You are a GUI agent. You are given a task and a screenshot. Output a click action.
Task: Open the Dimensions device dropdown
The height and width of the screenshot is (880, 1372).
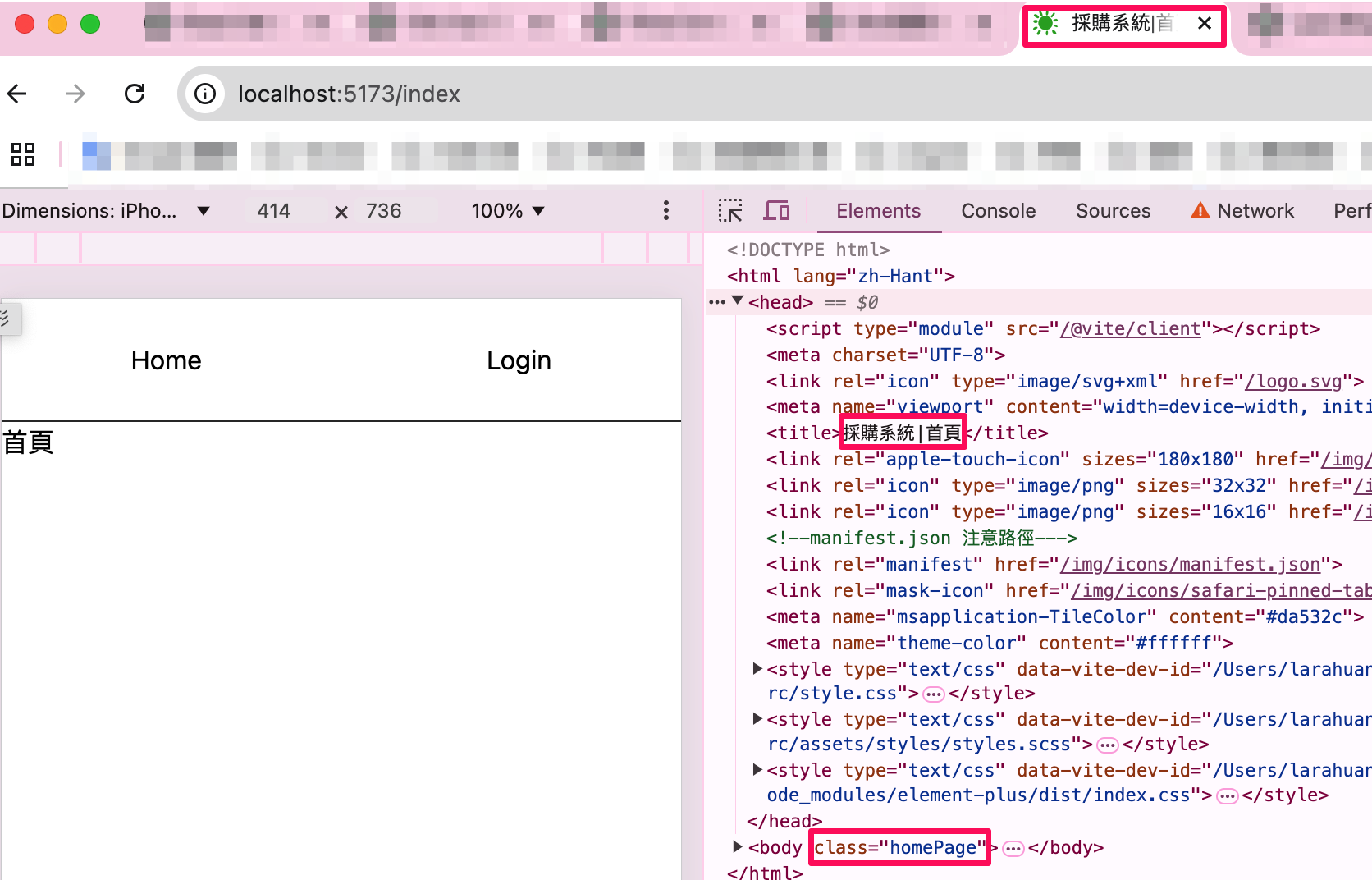(x=107, y=211)
